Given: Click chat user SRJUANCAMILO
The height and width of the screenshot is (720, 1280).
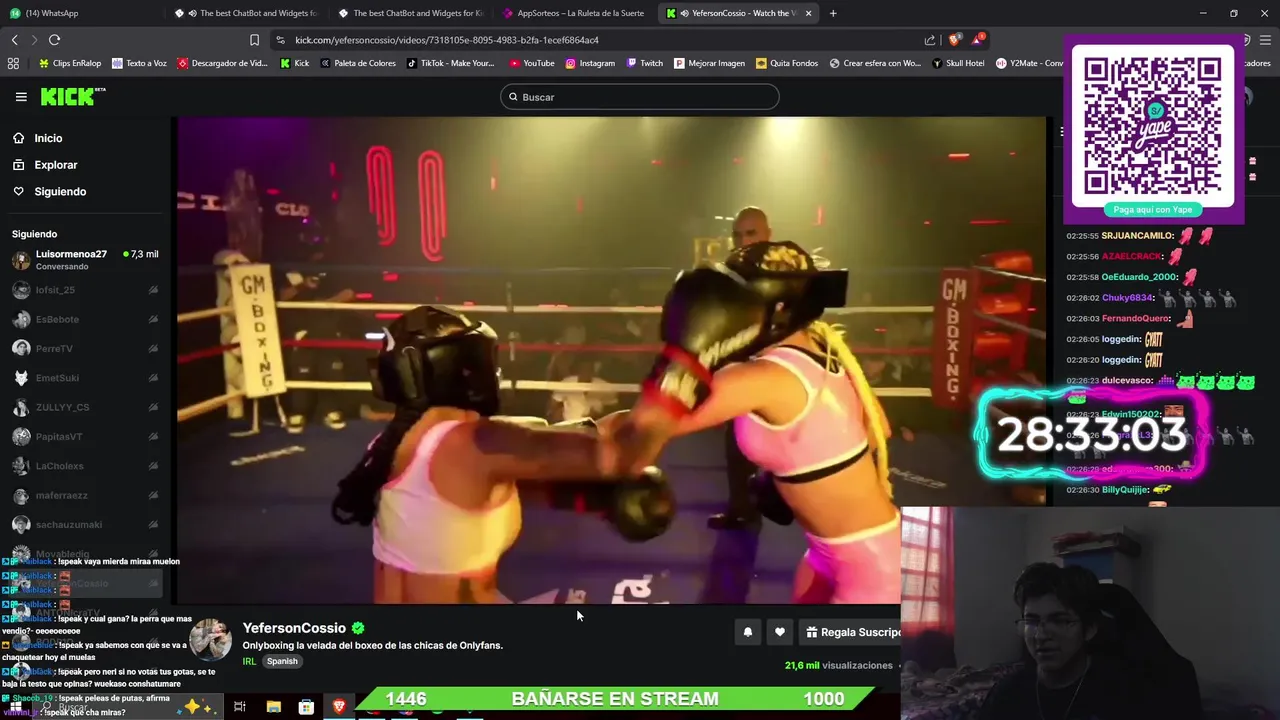Looking at the screenshot, I should [x=1137, y=236].
